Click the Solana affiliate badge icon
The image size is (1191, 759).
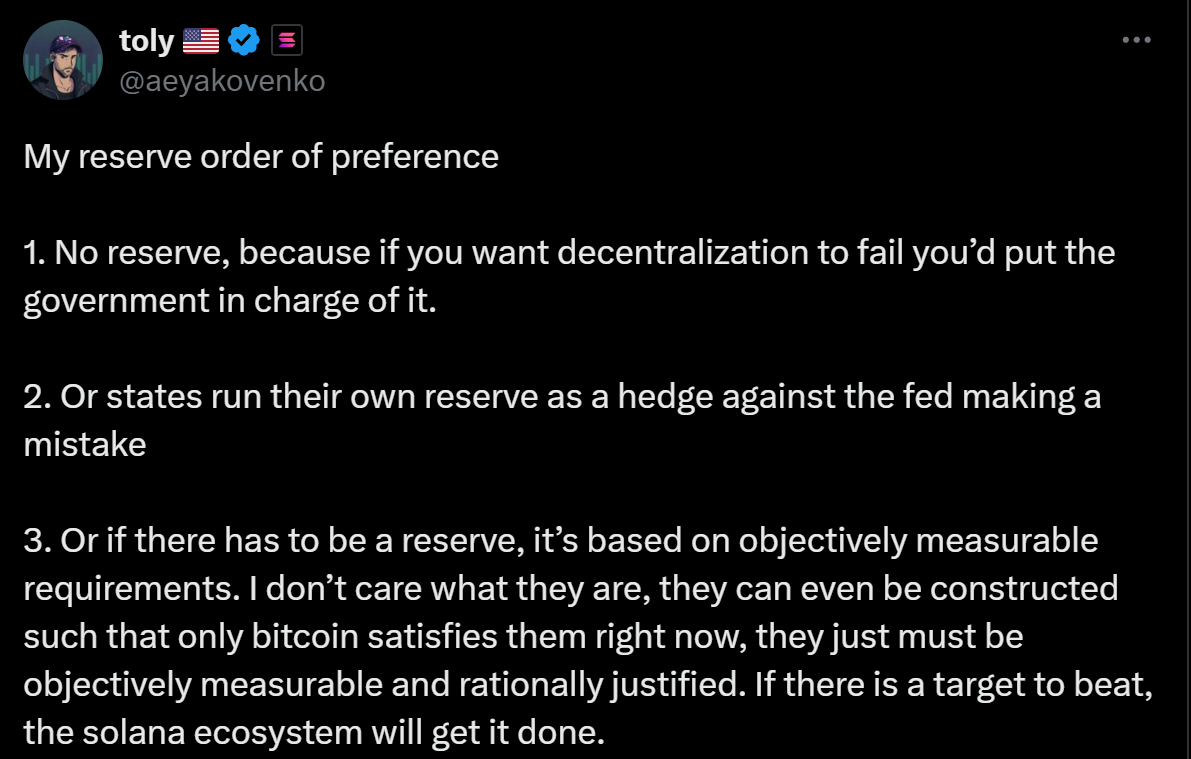pos(286,40)
